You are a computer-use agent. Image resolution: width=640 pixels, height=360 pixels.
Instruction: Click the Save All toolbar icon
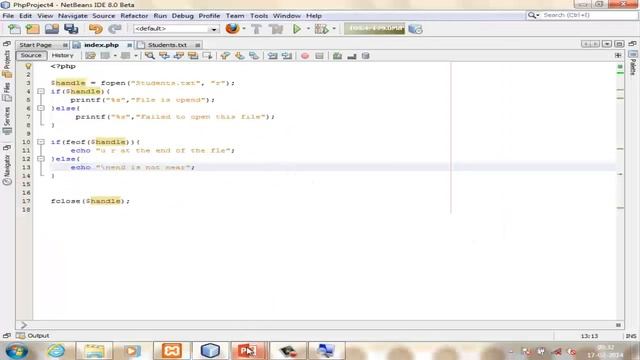(71, 29)
